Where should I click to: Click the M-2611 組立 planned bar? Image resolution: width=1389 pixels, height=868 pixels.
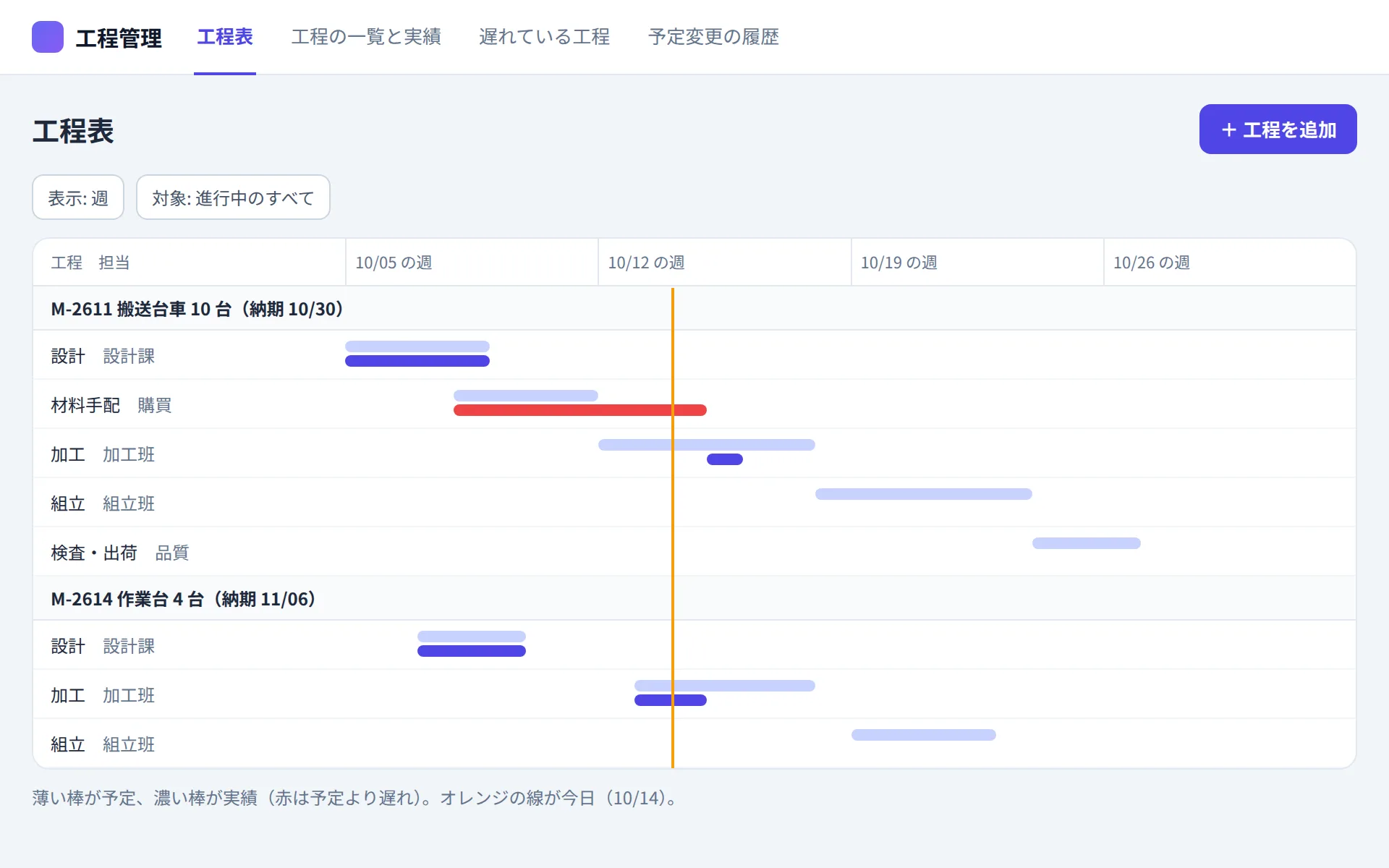(924, 494)
